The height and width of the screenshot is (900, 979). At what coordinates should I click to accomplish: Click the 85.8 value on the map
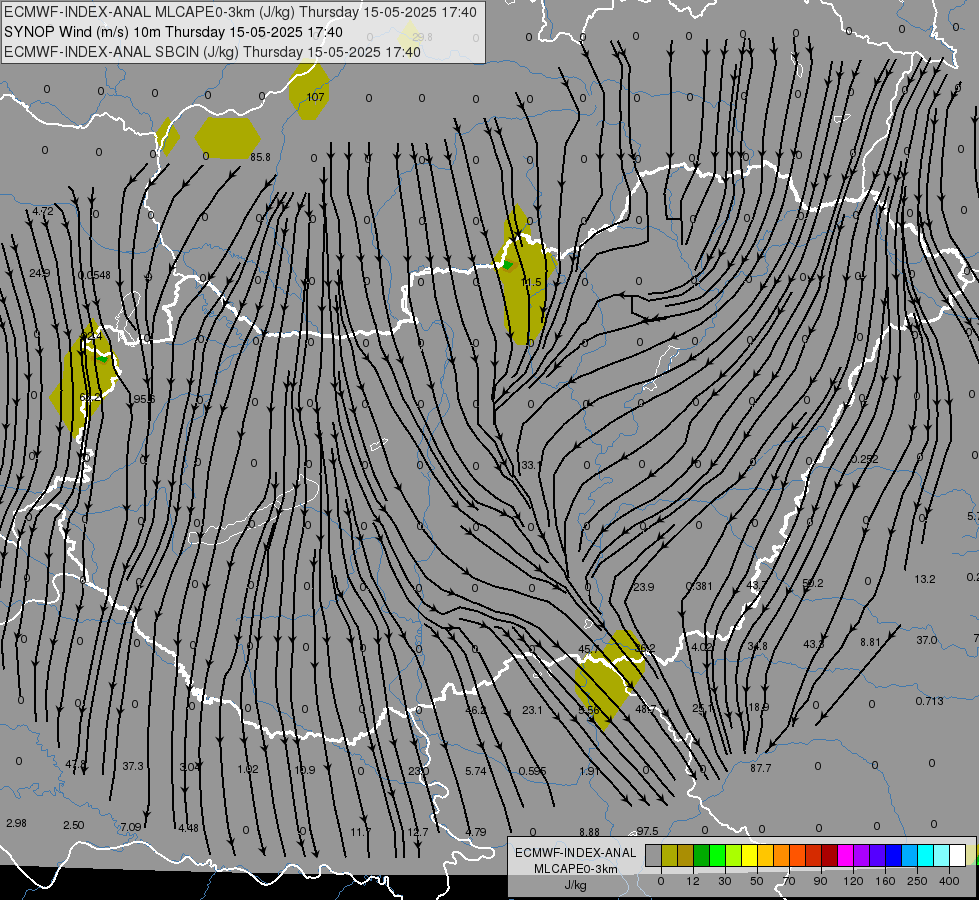(x=260, y=157)
